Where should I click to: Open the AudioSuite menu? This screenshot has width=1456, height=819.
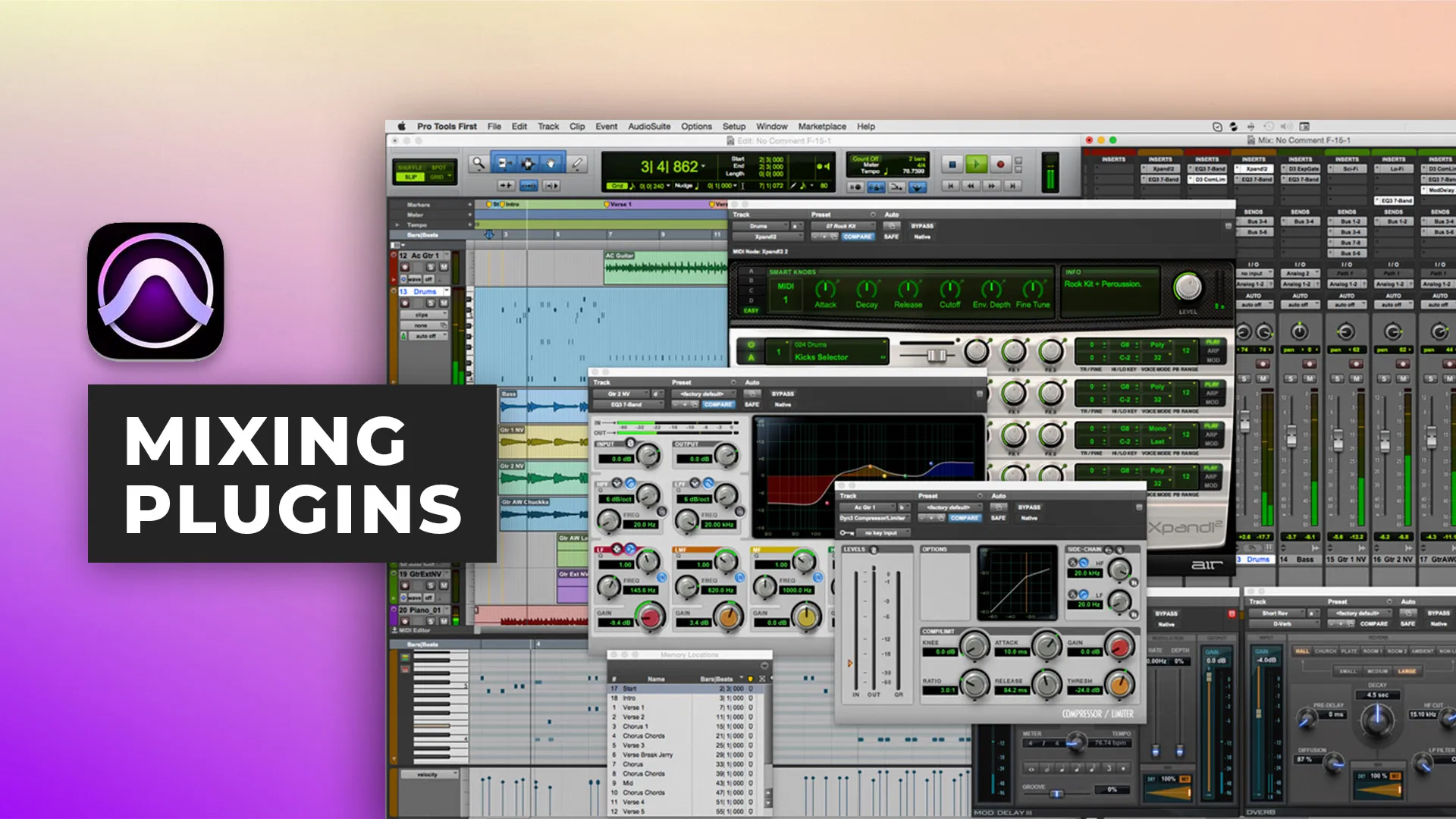pyautogui.click(x=649, y=127)
